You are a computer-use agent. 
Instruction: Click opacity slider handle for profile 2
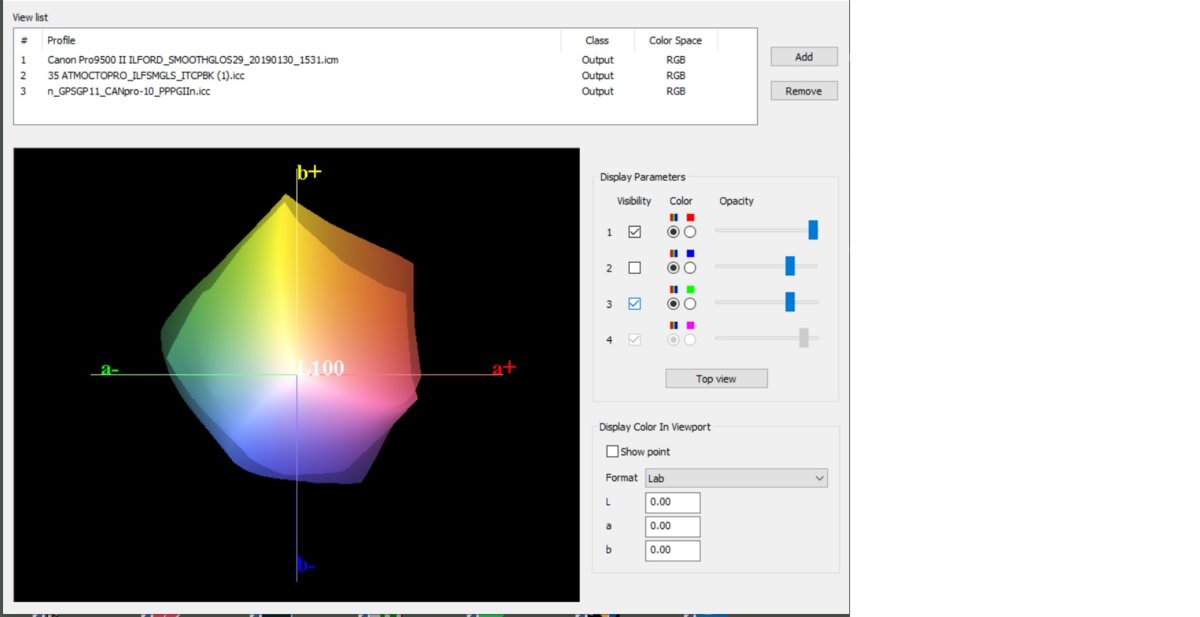[790, 266]
